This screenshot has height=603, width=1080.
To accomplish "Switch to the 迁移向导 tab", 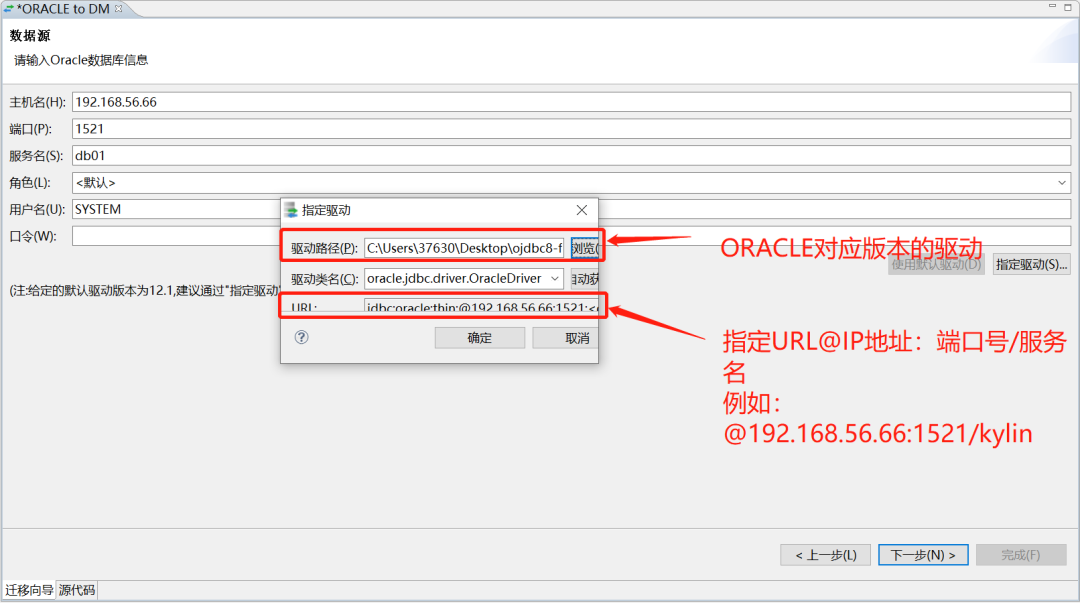I will (29, 590).
